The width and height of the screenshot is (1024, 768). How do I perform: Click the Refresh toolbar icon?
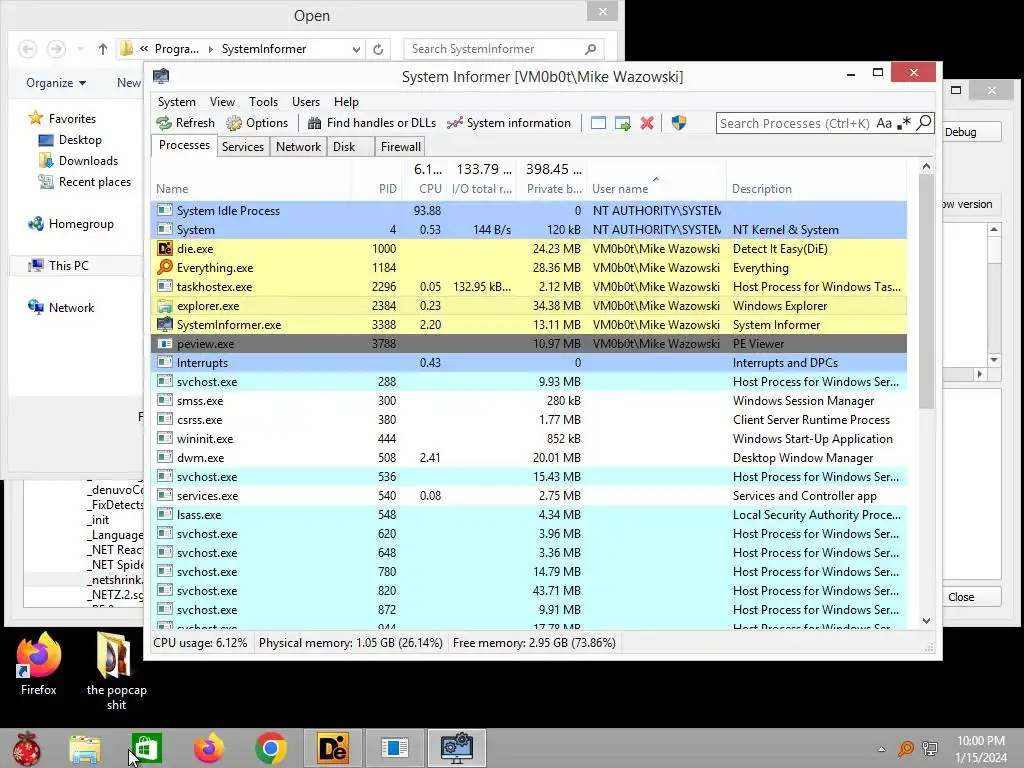(x=164, y=123)
